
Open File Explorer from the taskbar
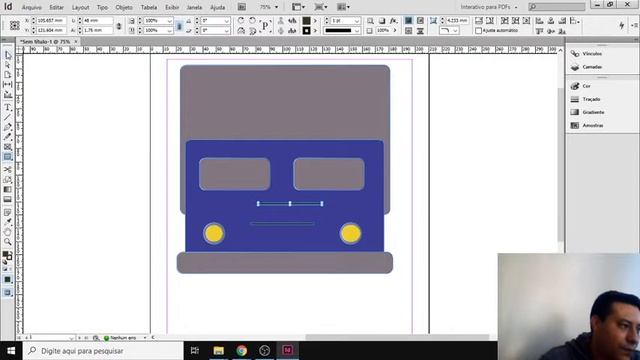tap(218, 351)
